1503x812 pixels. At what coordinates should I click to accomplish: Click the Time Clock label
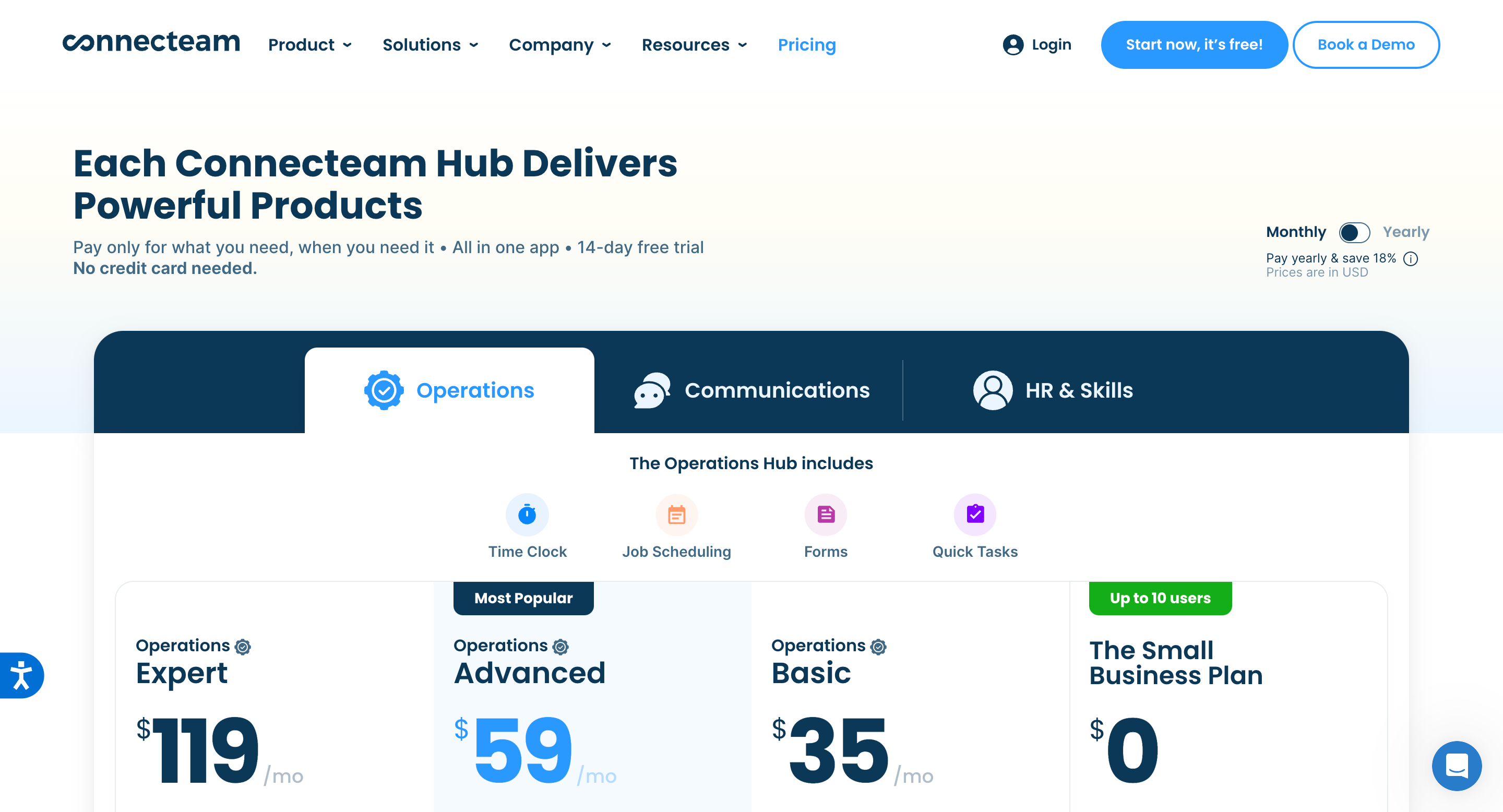527,552
